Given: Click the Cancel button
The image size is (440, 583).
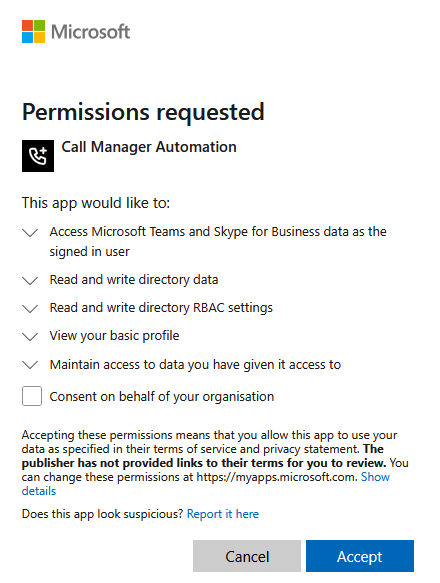Looking at the screenshot, I should 247,556.
